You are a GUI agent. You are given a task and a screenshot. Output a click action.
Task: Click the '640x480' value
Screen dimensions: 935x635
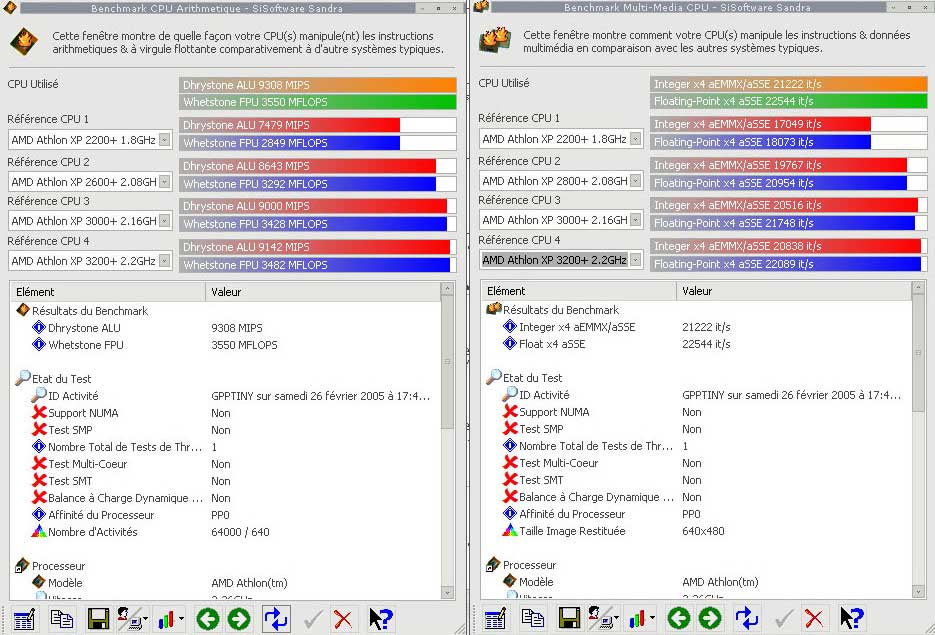click(x=703, y=531)
